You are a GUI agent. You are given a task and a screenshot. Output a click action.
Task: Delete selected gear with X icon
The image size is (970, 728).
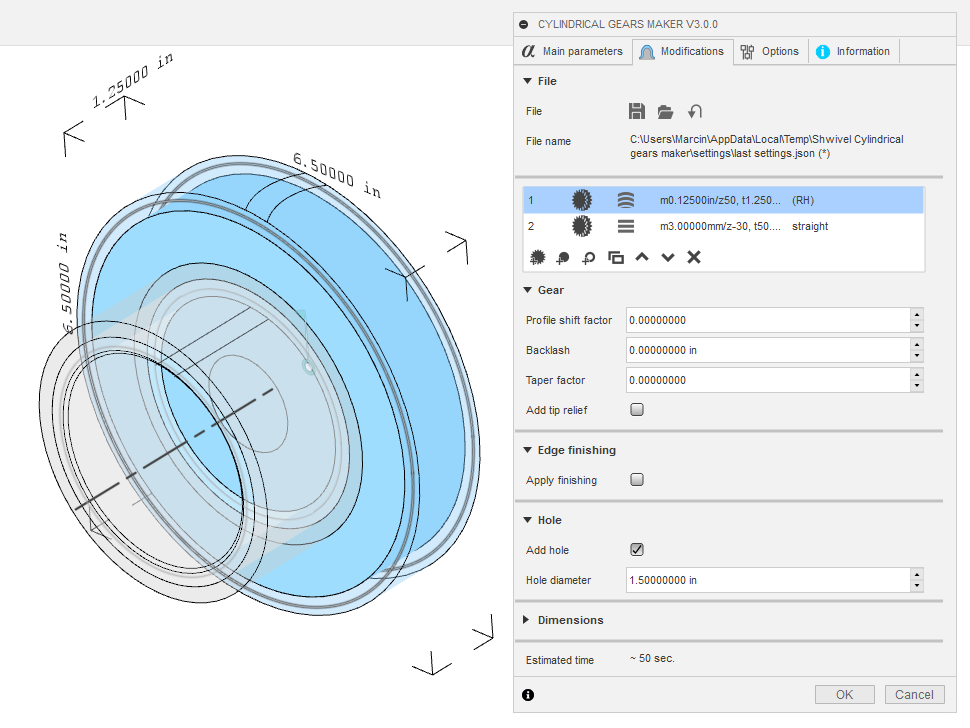click(694, 257)
